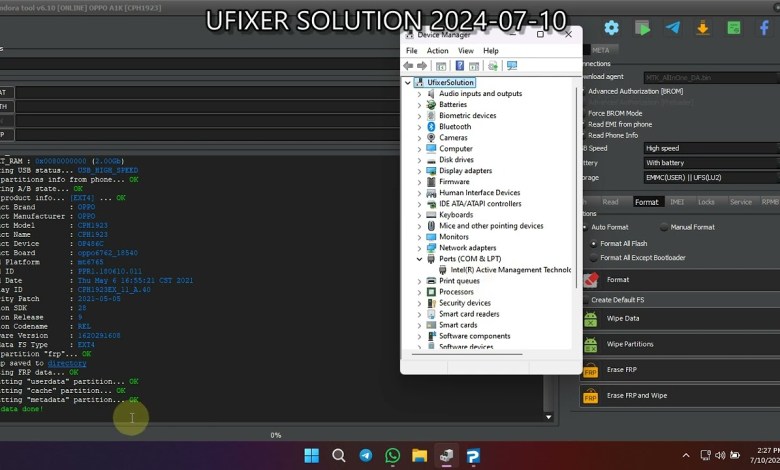Click the green notes icon in header
The width and height of the screenshot is (780, 470).
point(734,28)
